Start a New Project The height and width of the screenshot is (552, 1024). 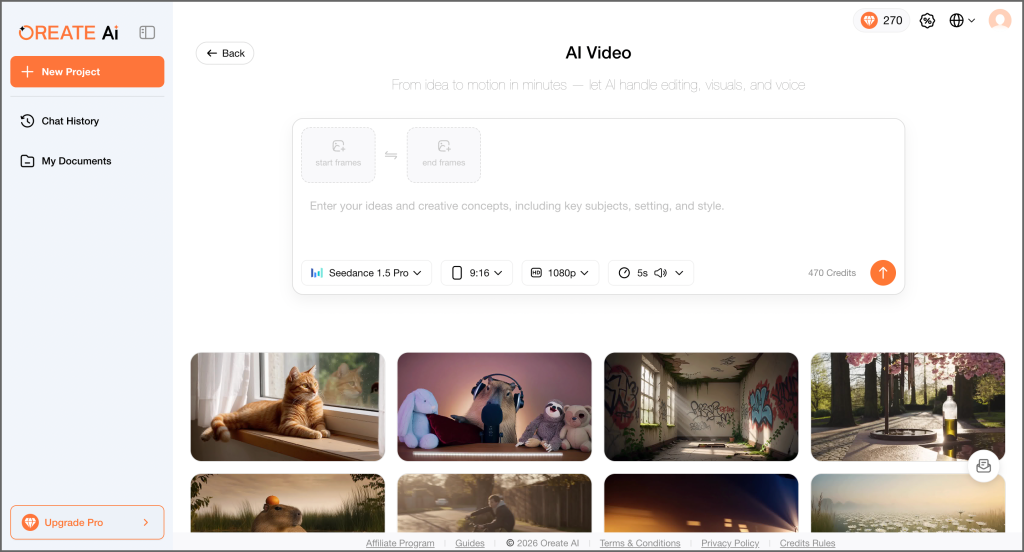point(87,72)
